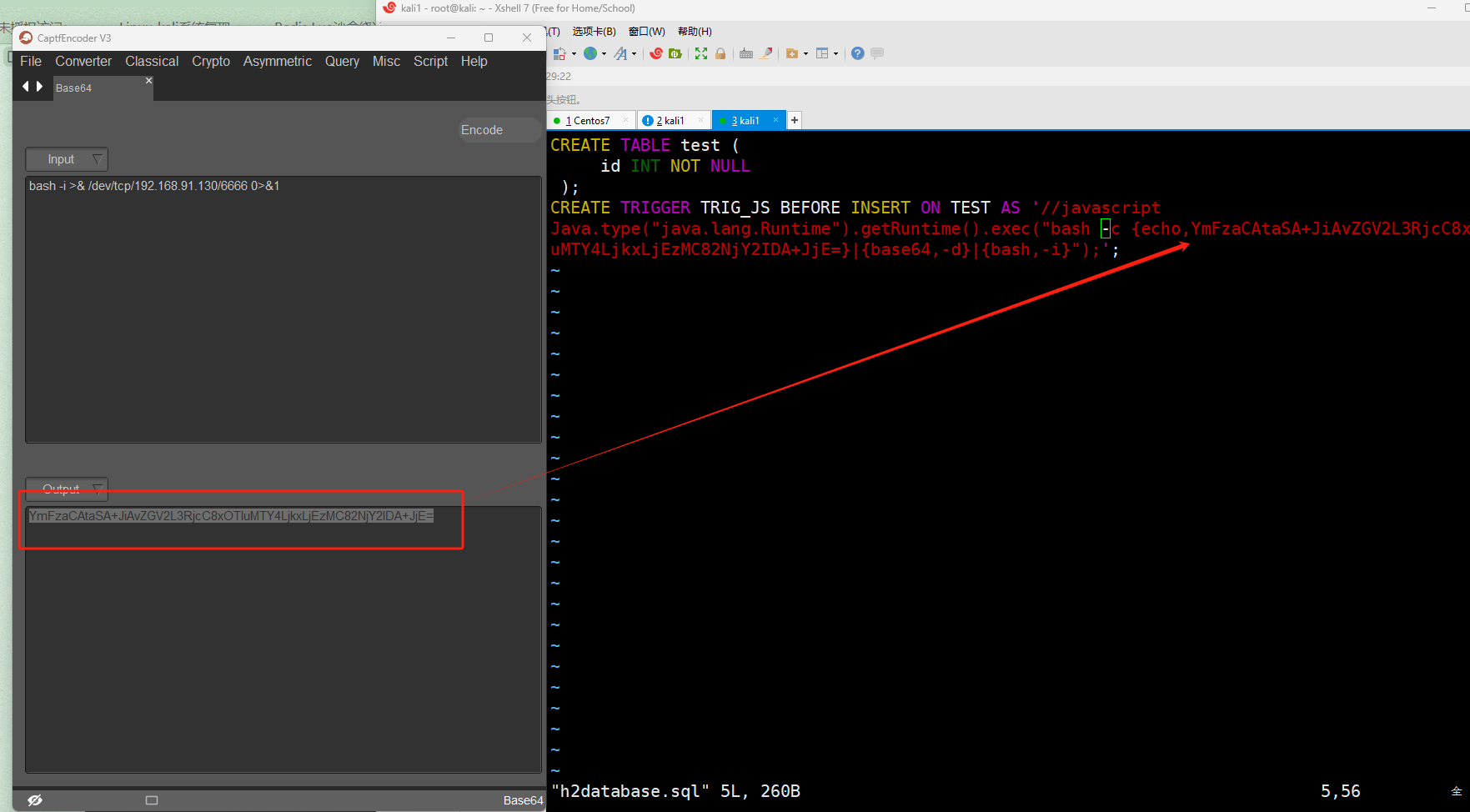The height and width of the screenshot is (812, 1470).
Task: Open the Misc menu
Action: click(x=386, y=61)
